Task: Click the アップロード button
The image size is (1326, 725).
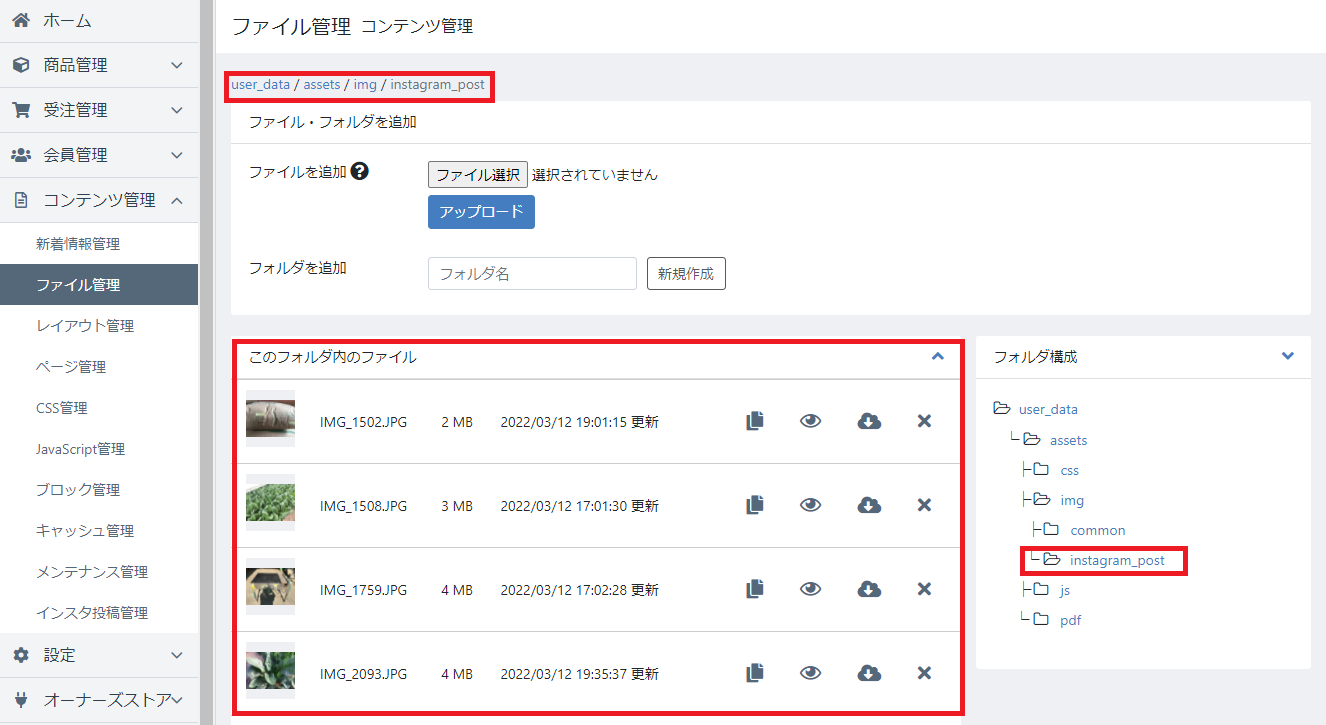Action: click(481, 212)
